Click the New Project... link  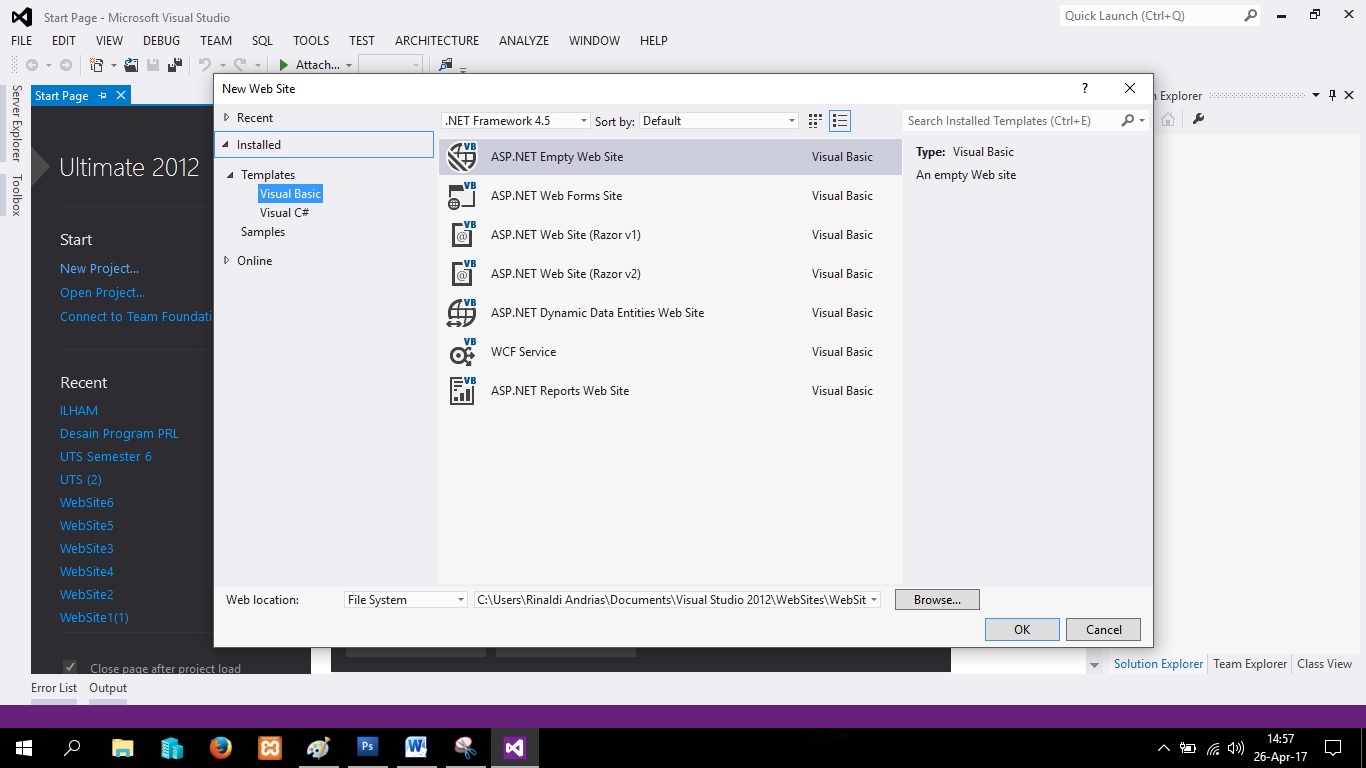click(x=99, y=269)
